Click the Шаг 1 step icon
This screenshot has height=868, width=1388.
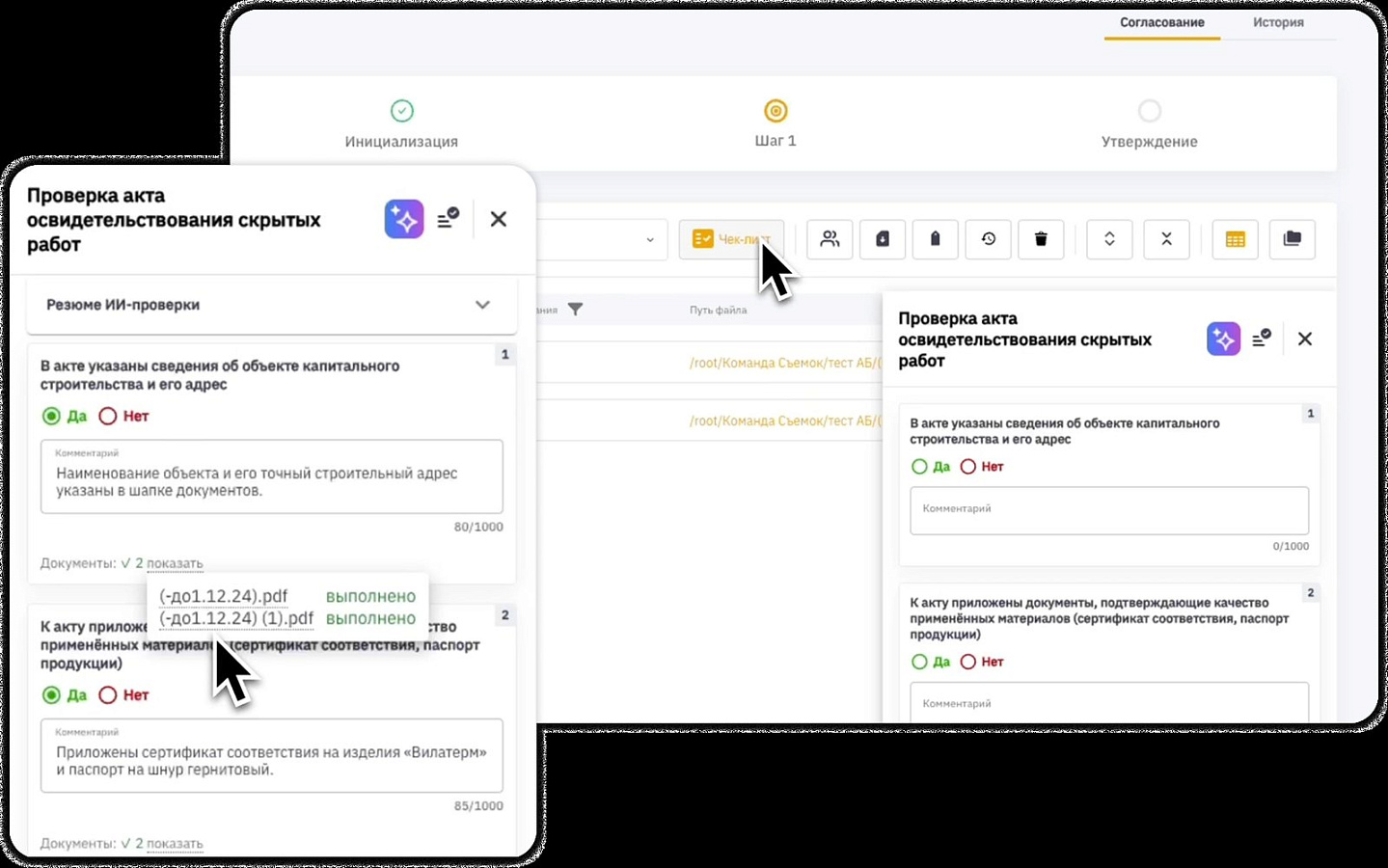coord(776,111)
